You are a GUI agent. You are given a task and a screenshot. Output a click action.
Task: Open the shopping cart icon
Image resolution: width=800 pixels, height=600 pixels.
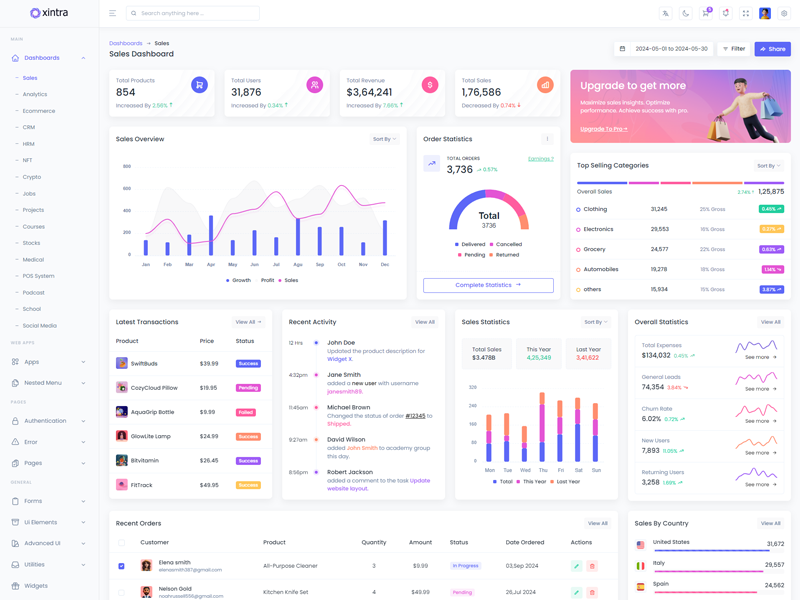pyautogui.click(x=705, y=14)
